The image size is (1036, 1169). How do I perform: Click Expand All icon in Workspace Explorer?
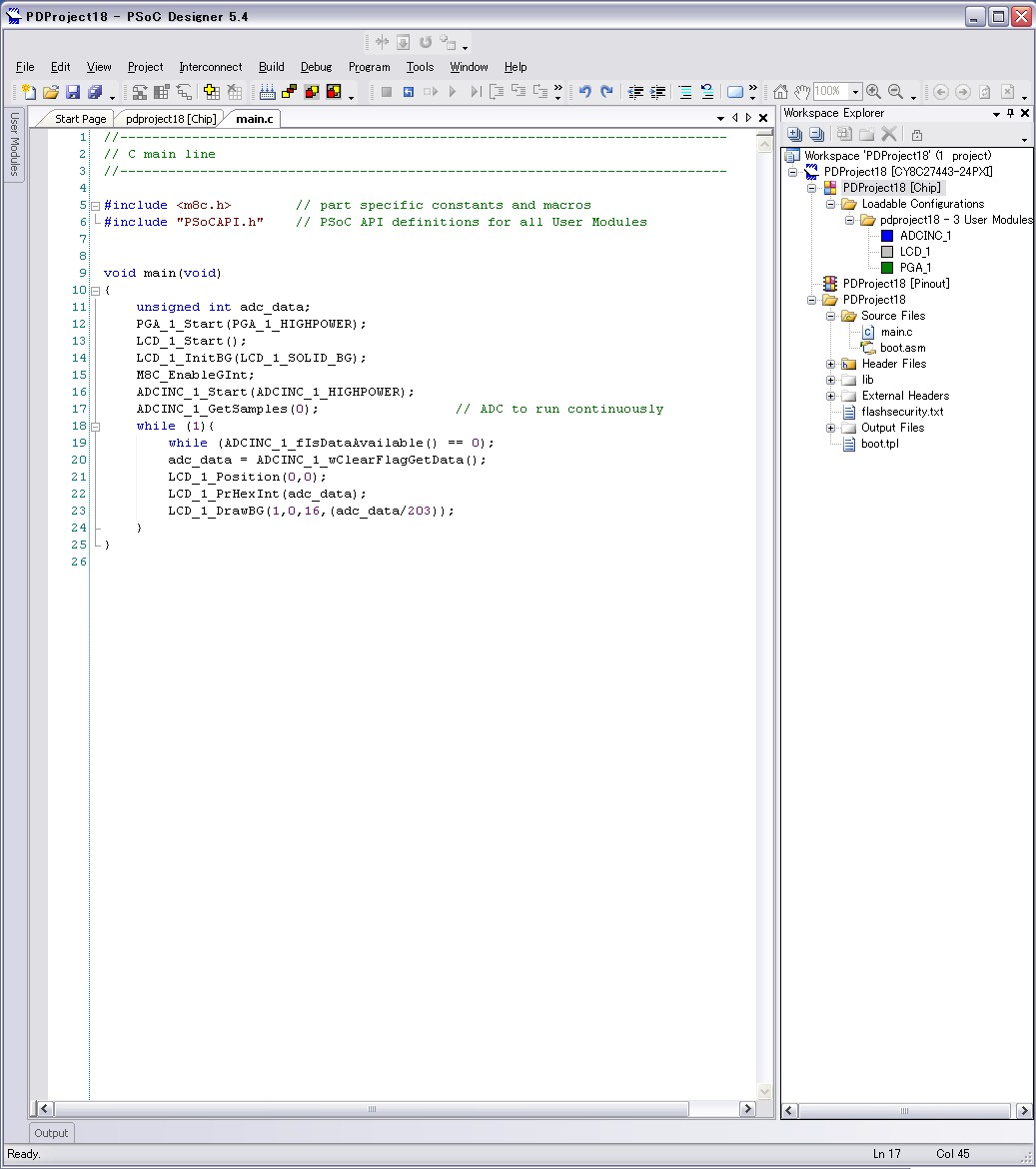[x=795, y=135]
